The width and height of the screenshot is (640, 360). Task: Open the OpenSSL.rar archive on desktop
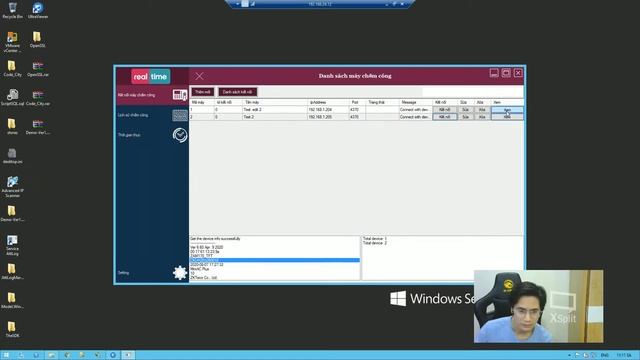(38, 69)
